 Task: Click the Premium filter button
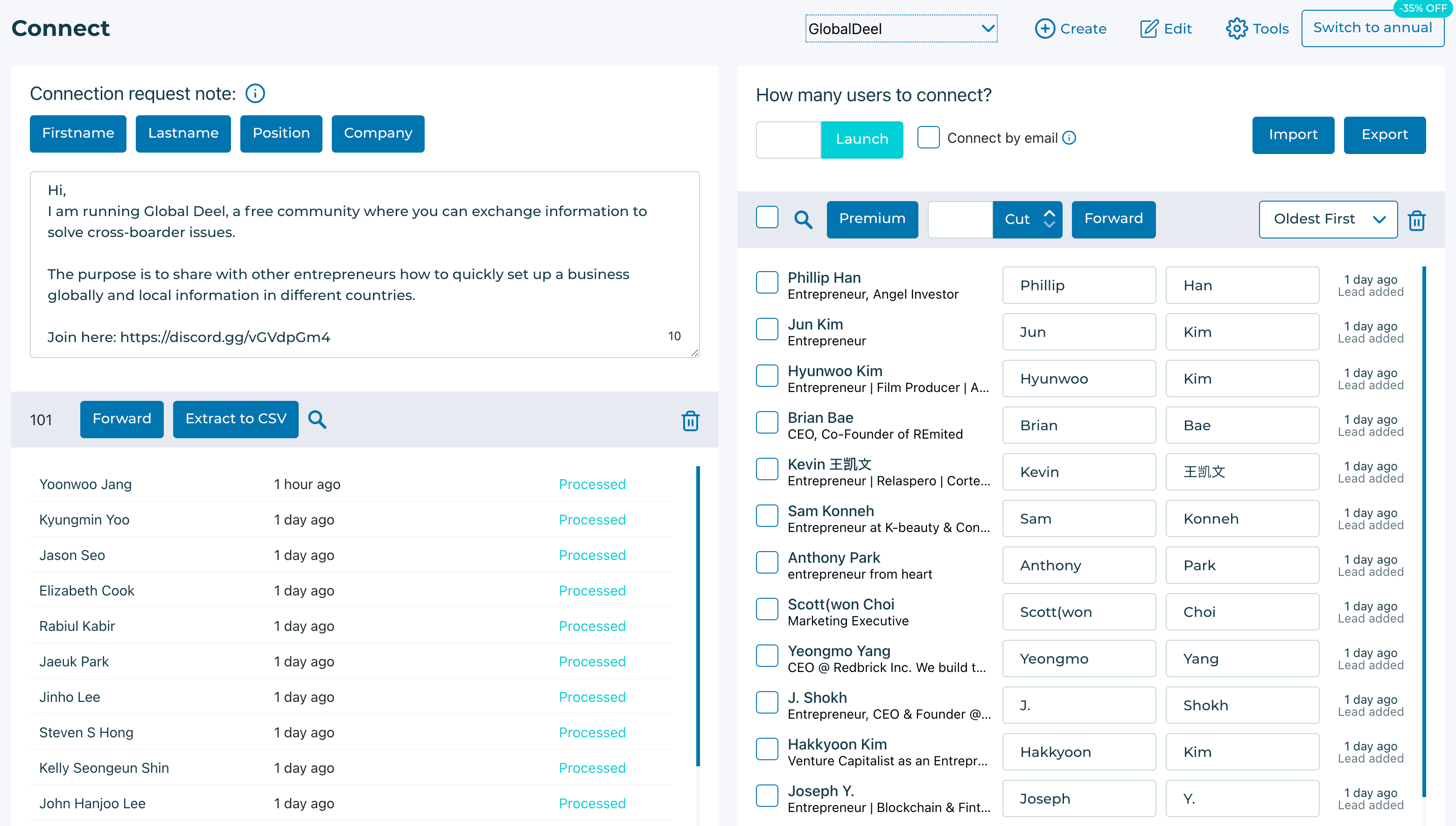coord(872,219)
